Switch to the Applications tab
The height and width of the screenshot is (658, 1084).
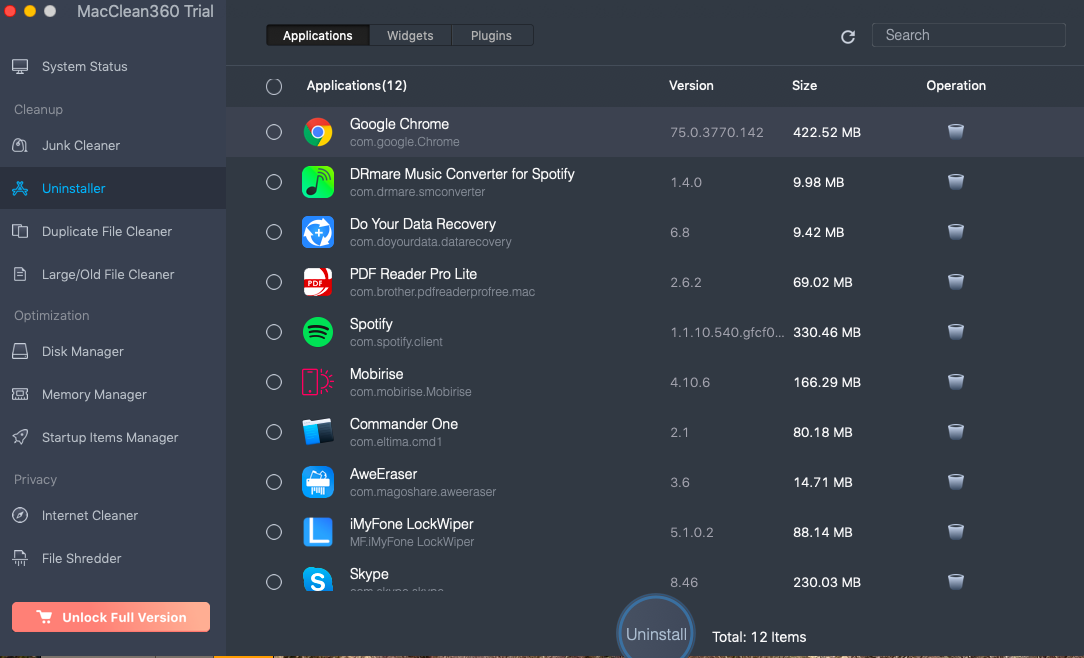(x=318, y=36)
